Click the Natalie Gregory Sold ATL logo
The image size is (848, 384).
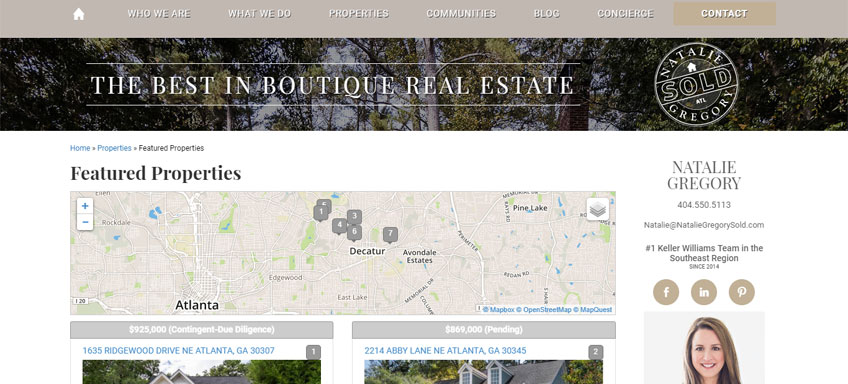click(x=696, y=84)
